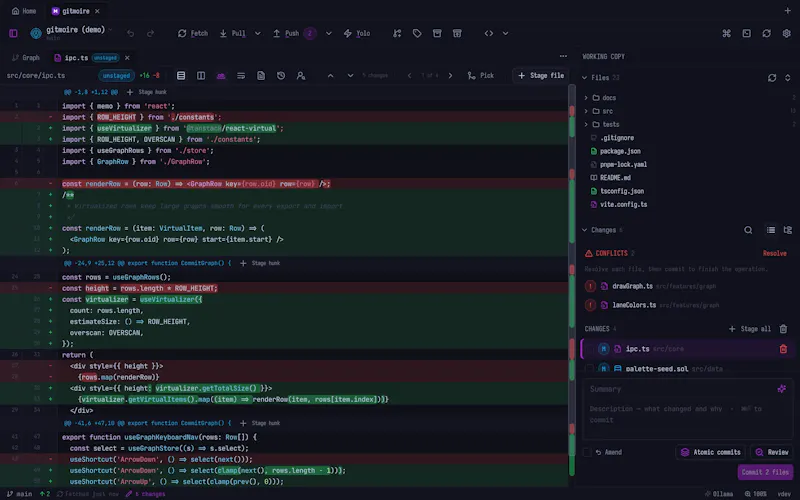Collapse the Files section

click(x=585, y=78)
